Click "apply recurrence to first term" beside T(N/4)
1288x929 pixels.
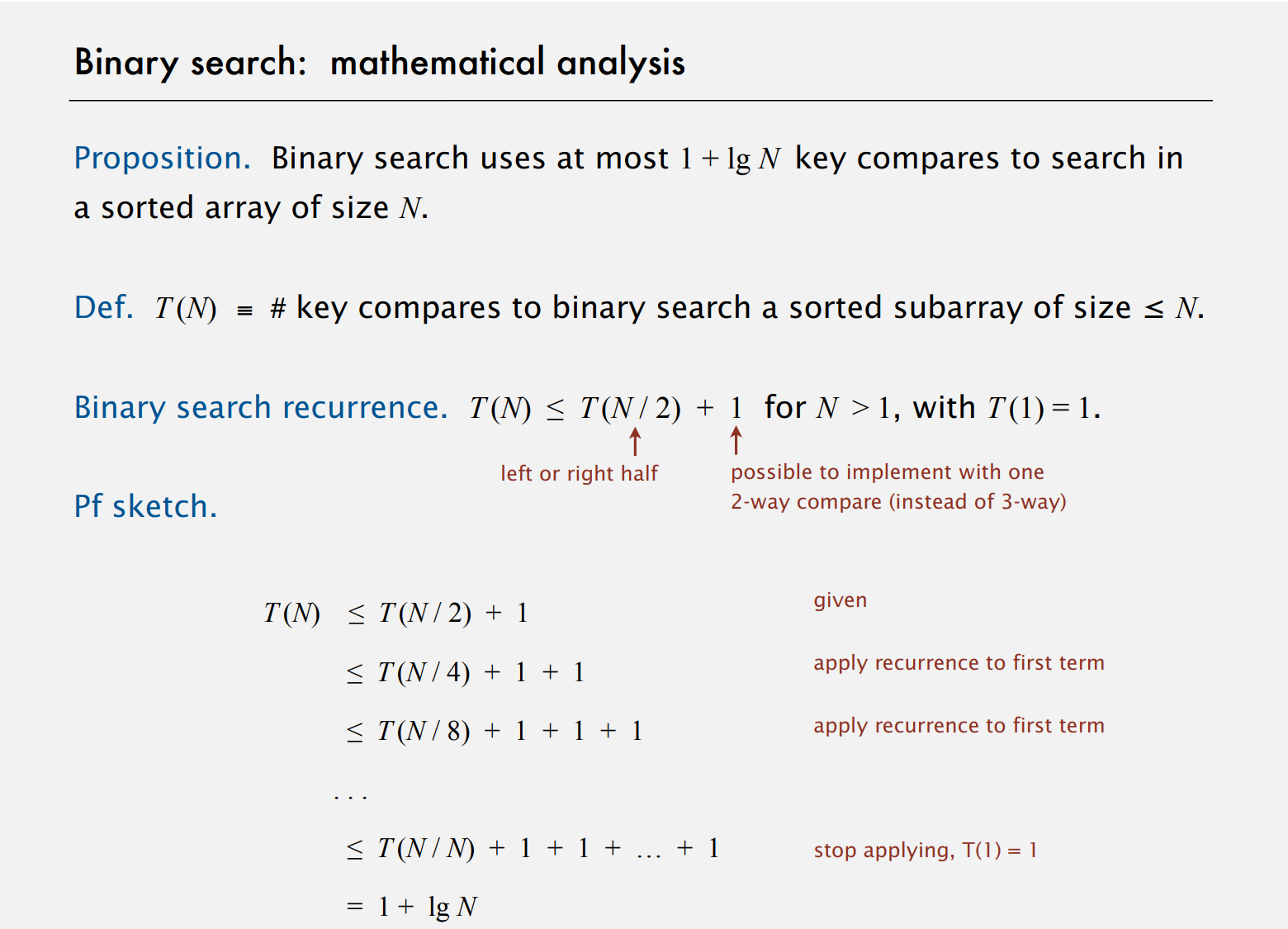coord(959,663)
